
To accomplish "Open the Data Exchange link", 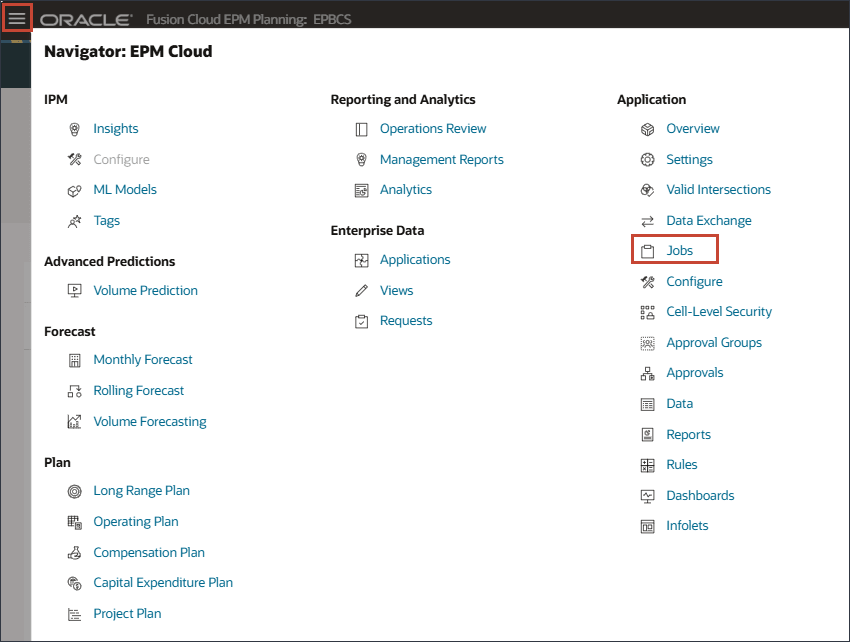I will (709, 221).
